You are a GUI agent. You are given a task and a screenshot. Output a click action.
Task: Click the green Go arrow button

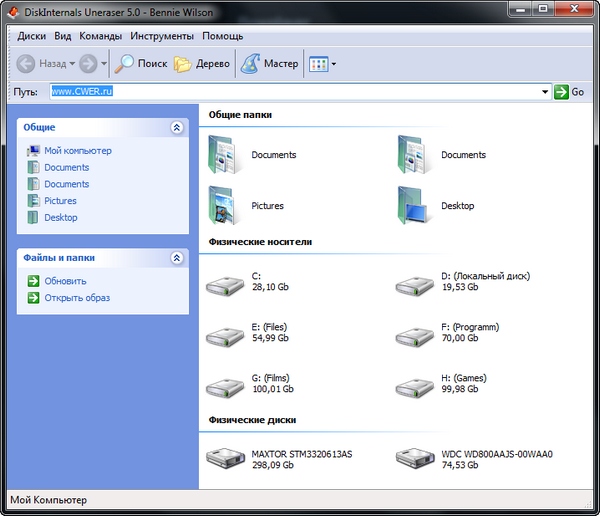tap(562, 92)
